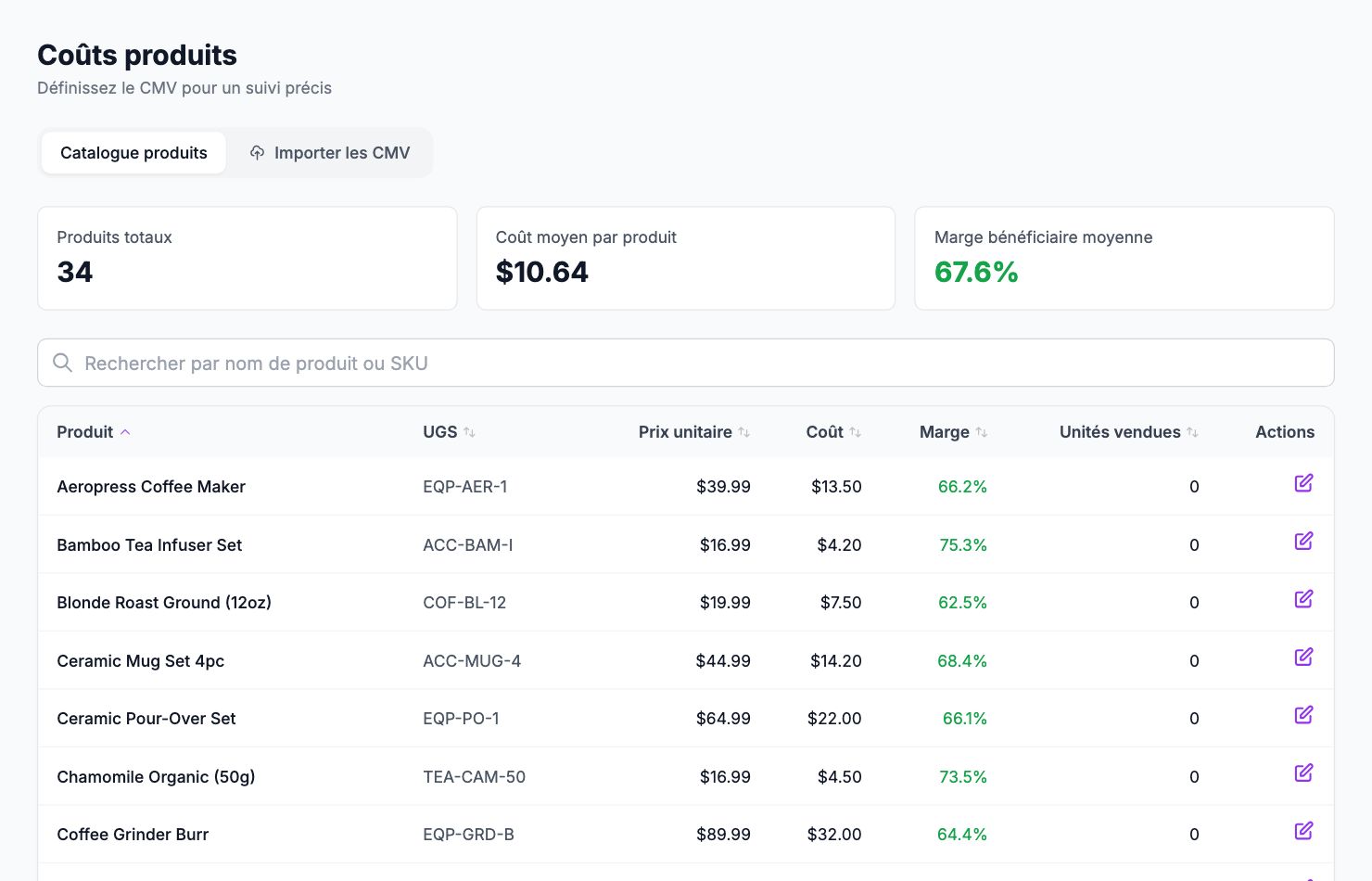Open edit for Blonde Roast Ground (12oz)

[x=1303, y=599]
